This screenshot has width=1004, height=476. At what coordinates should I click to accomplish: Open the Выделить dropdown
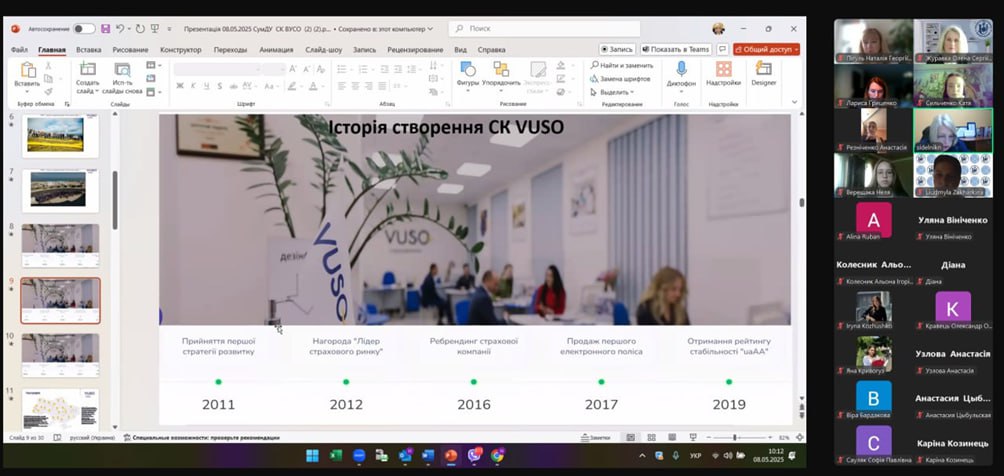(611, 92)
